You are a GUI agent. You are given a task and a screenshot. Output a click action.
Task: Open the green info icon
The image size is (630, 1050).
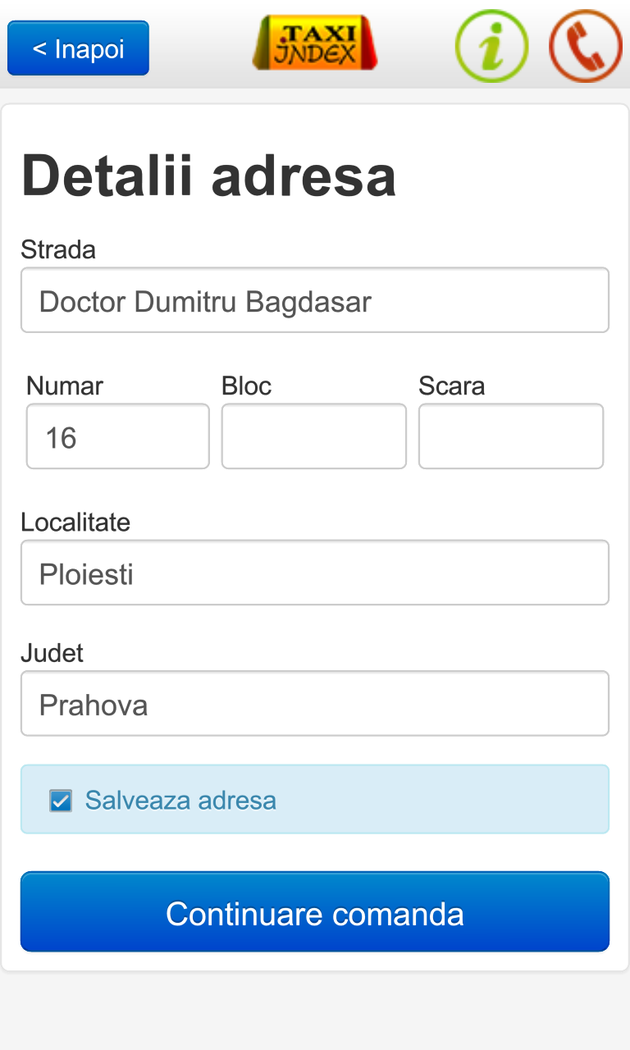click(491, 46)
